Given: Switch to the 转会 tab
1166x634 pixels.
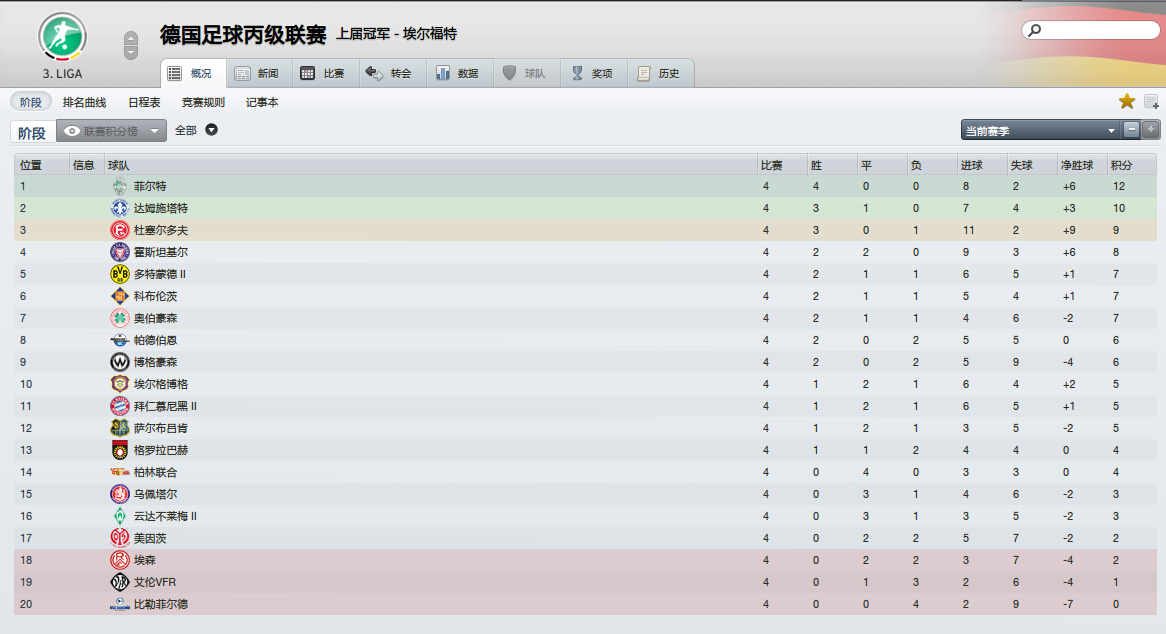Looking at the screenshot, I should tap(388, 73).
